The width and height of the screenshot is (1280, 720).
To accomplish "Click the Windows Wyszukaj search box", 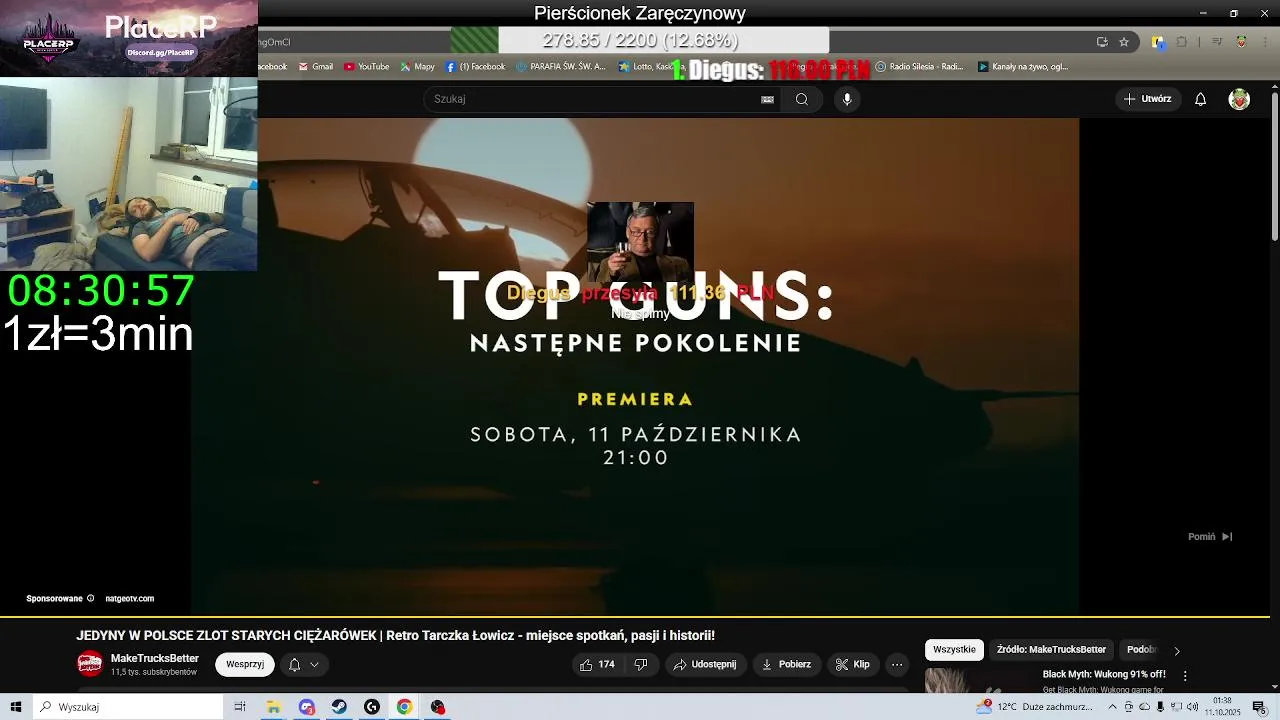I will click(x=128, y=707).
